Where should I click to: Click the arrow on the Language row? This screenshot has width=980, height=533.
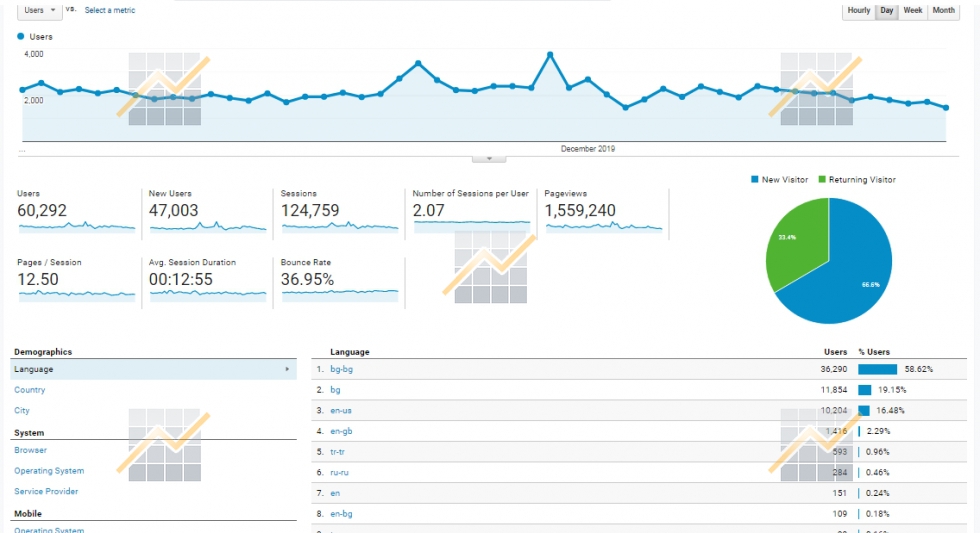click(287, 369)
